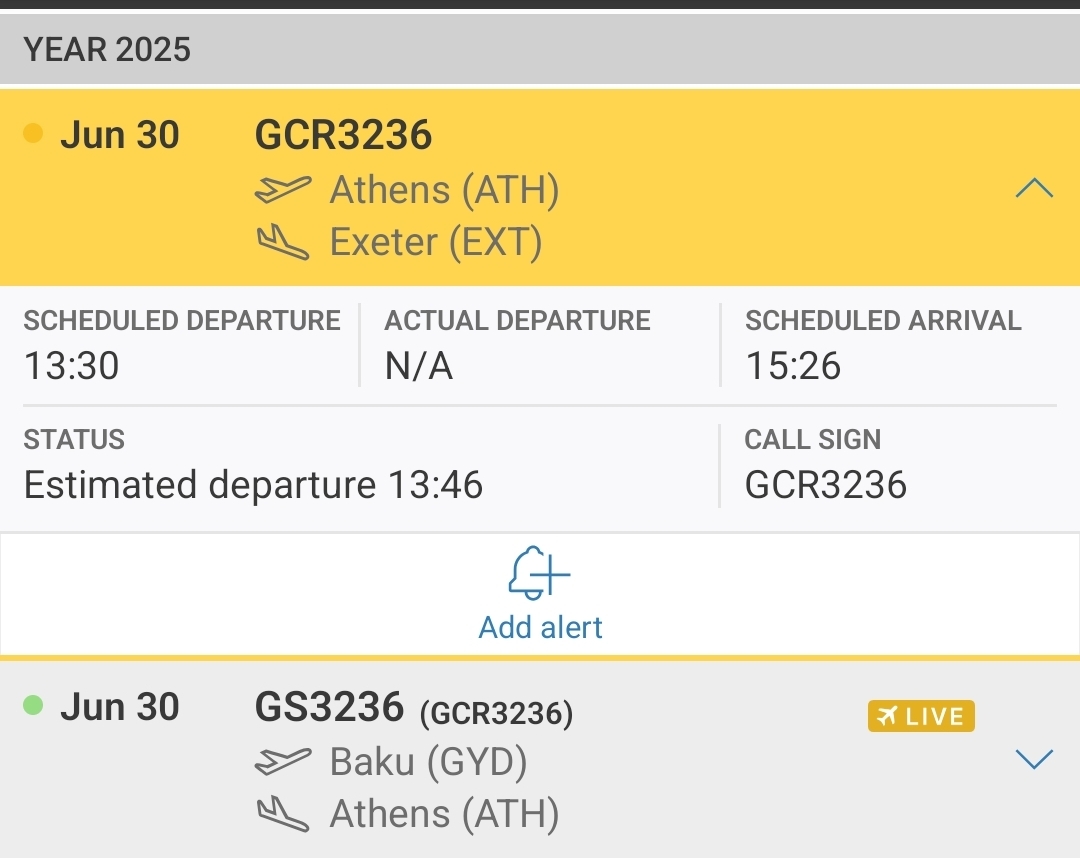Click the YEAR 2025 section header
Viewport: 1080px width, 860px height.
(107, 48)
